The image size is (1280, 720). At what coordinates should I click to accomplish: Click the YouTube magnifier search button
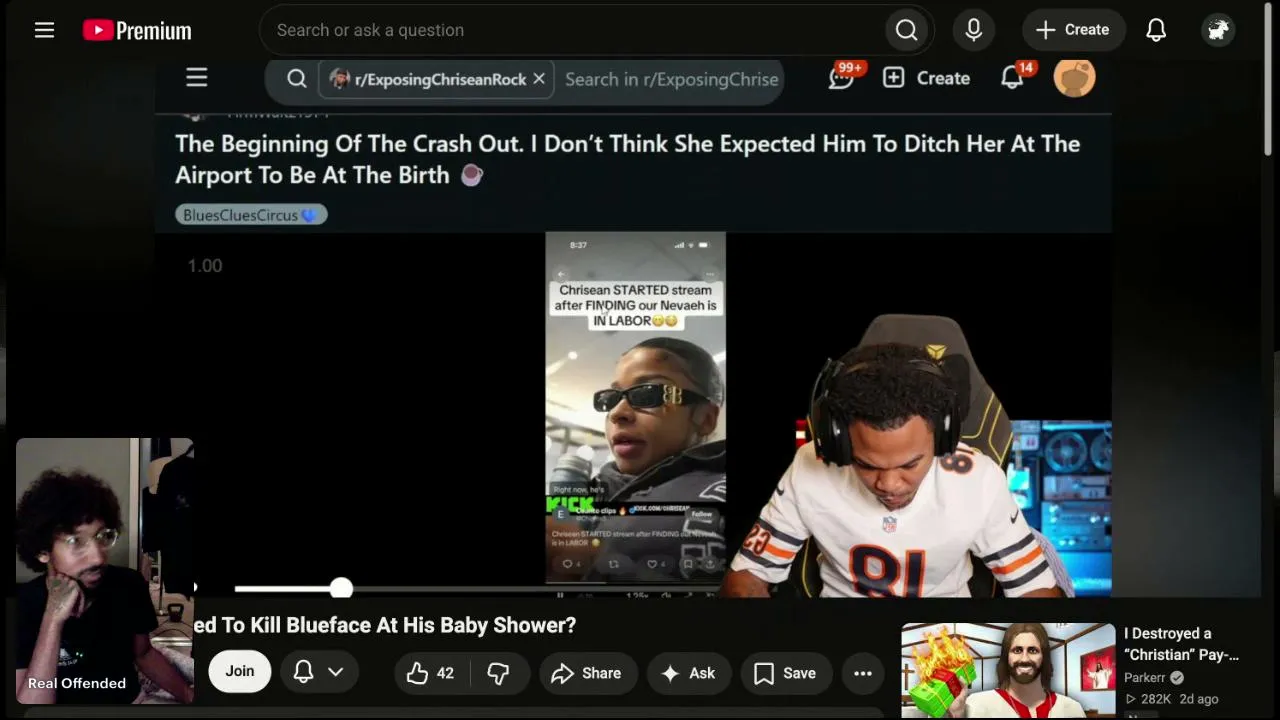click(907, 30)
